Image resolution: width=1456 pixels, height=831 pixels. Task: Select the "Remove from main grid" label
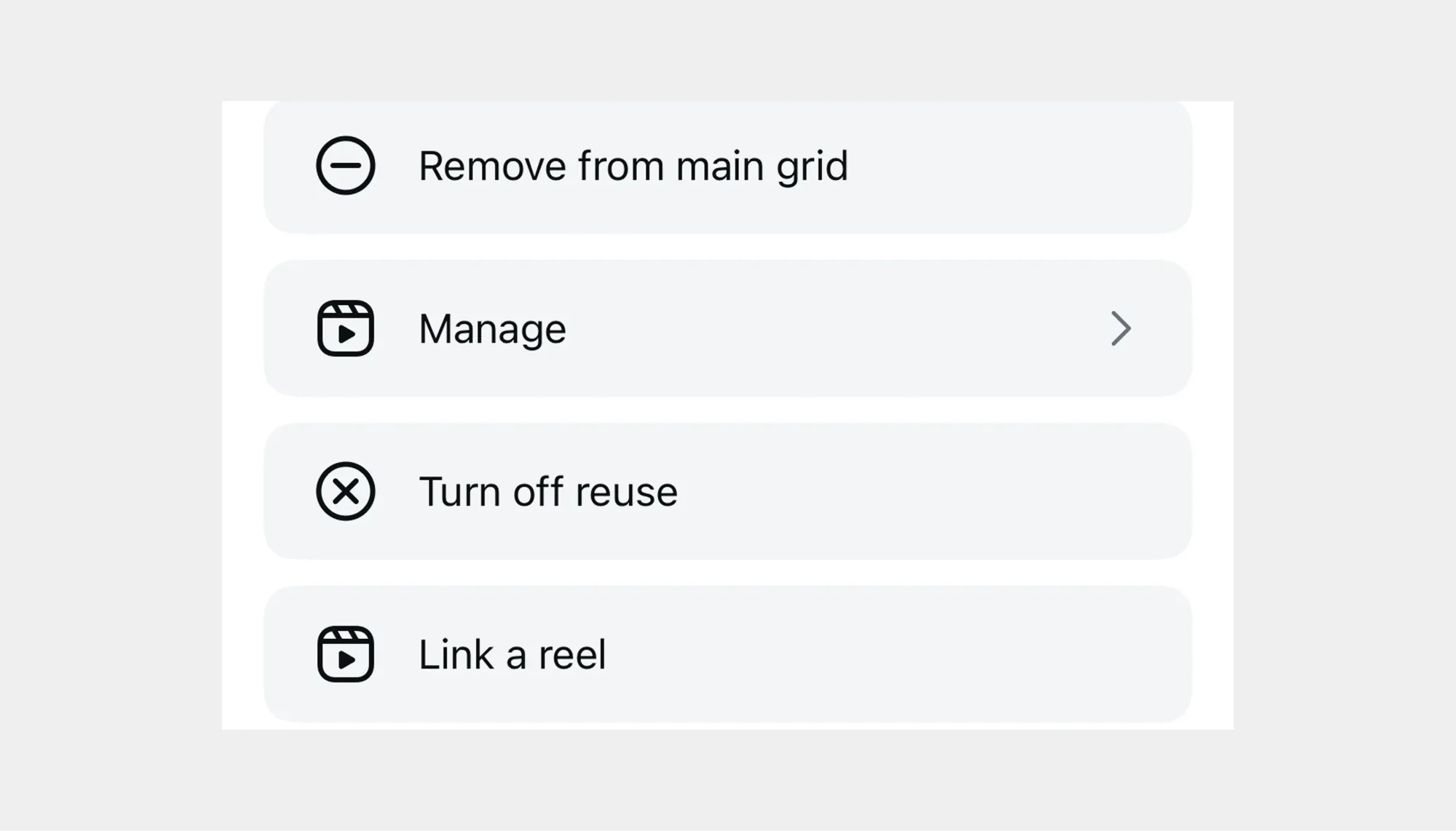pyautogui.click(x=633, y=166)
